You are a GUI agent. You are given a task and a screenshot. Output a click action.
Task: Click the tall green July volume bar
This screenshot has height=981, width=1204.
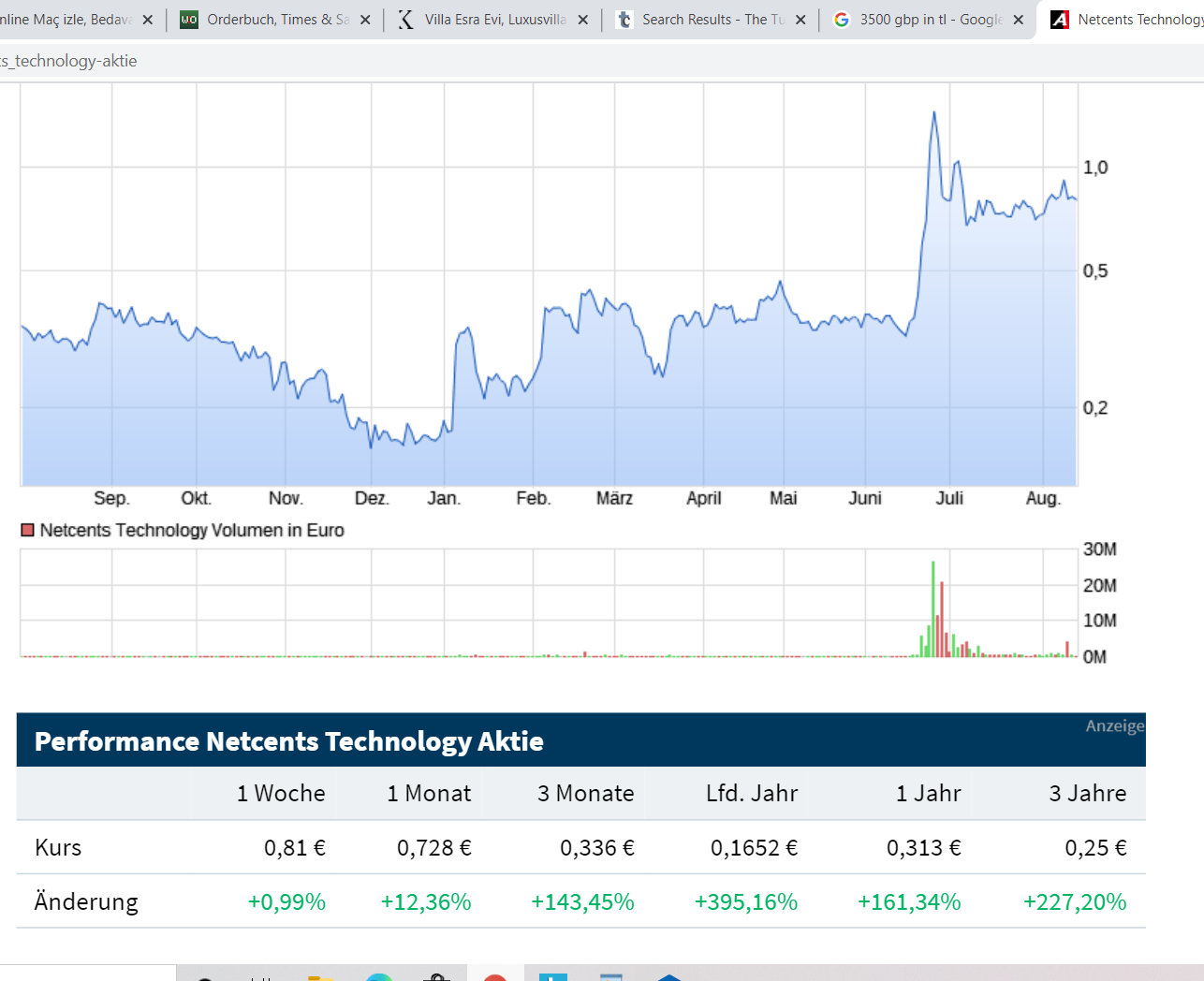[933, 604]
